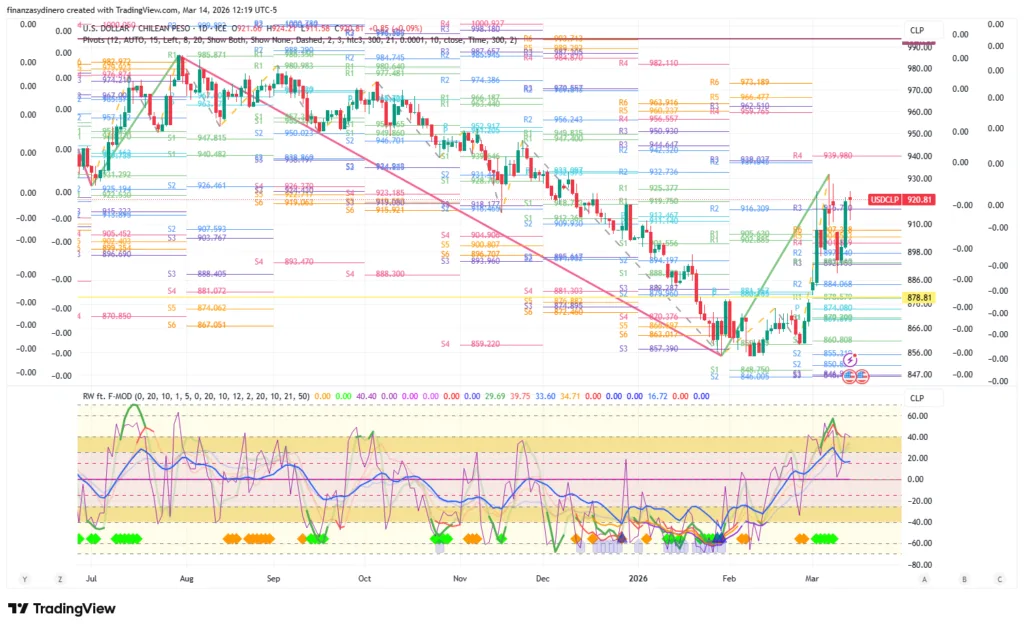This screenshot has width=1024, height=629.
Task: Click the A axis button in bottom right
Action: pos(925,579)
